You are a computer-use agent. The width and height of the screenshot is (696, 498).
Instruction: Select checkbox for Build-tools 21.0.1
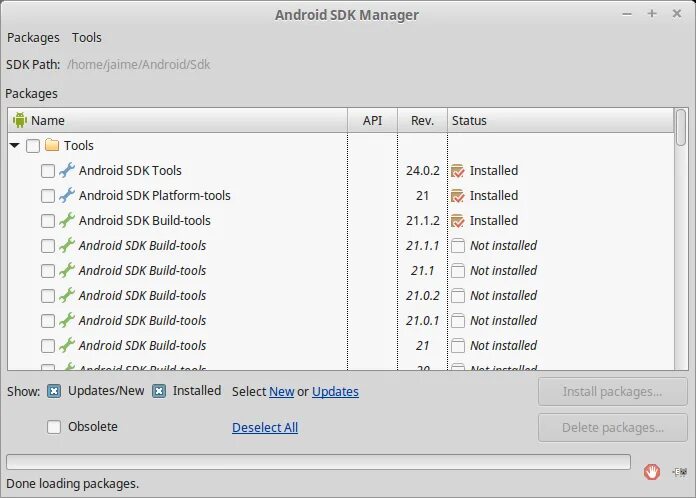tap(47, 320)
